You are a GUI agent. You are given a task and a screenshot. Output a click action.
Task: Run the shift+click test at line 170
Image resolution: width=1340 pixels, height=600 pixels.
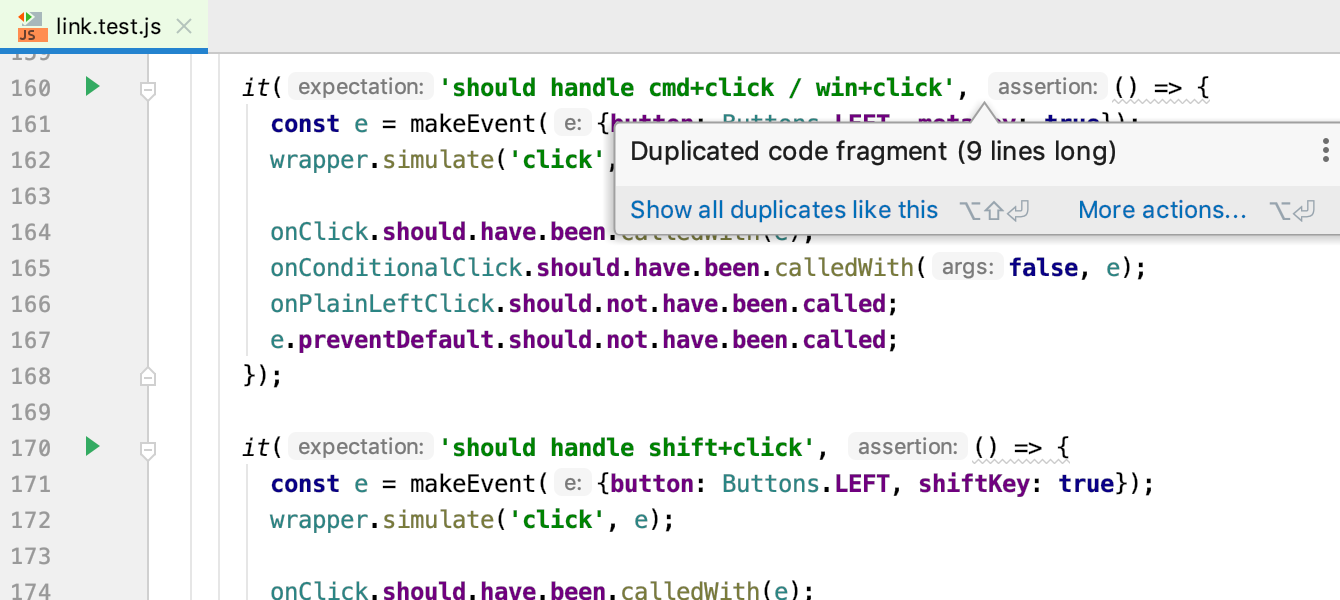point(92,447)
